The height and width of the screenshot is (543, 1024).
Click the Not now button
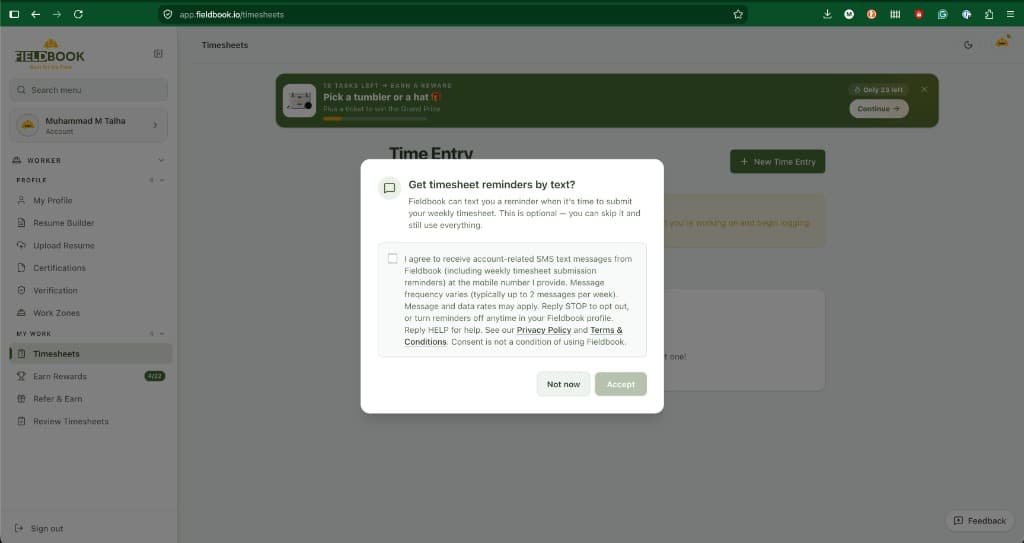[x=563, y=384]
